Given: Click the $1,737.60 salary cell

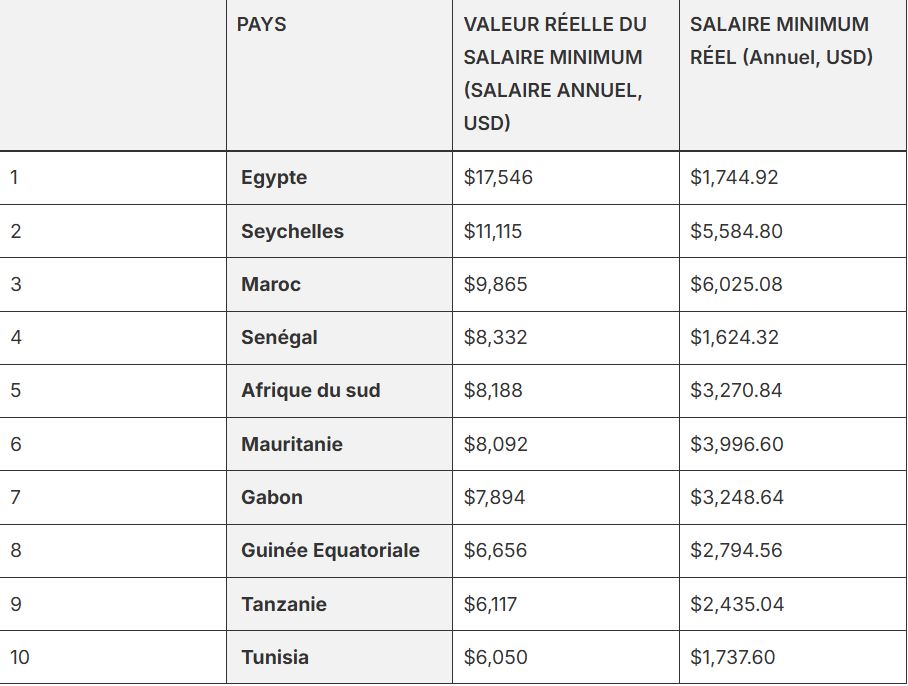Looking at the screenshot, I should 733,657.
